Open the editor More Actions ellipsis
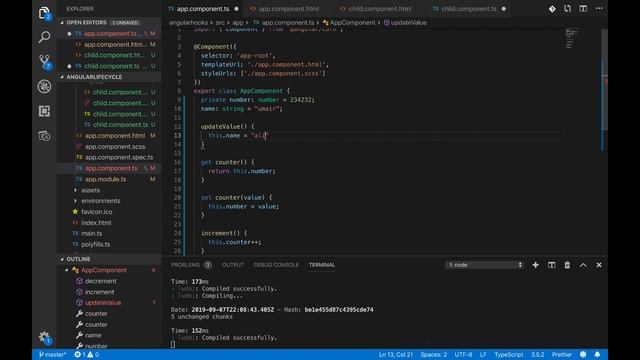This screenshot has width=640, height=360. tap(599, 9)
